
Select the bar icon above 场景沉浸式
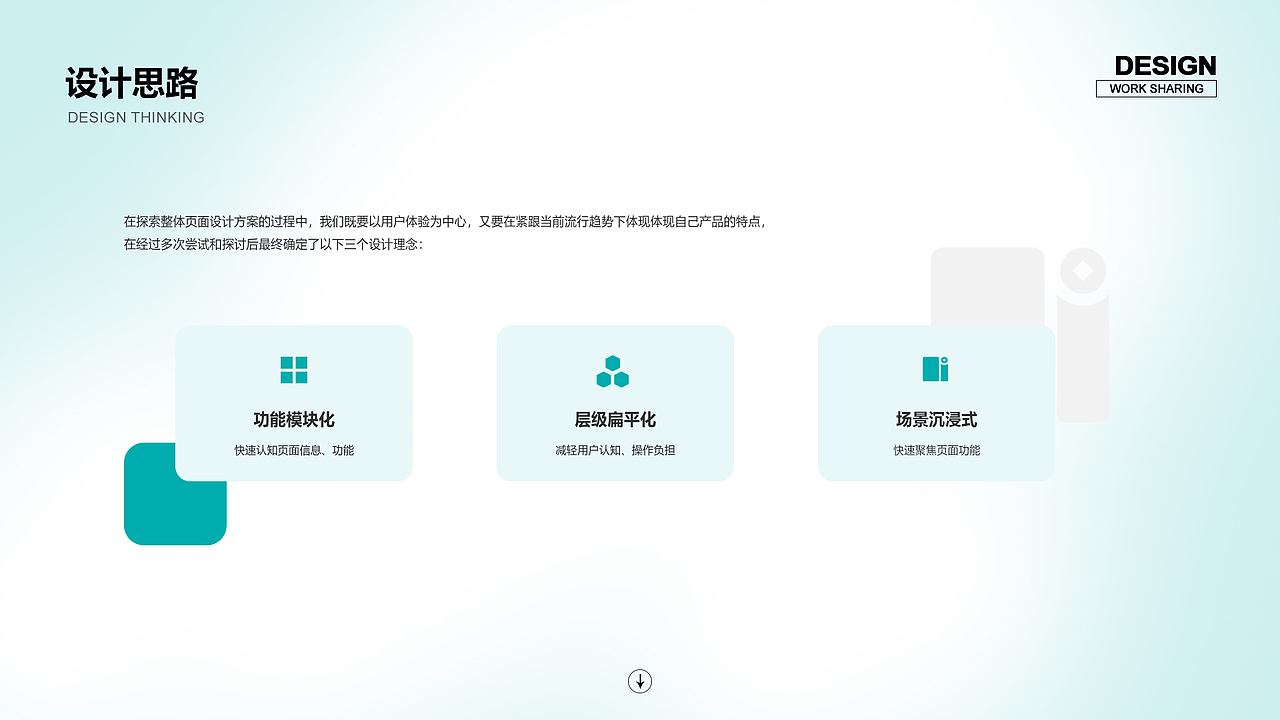934,370
